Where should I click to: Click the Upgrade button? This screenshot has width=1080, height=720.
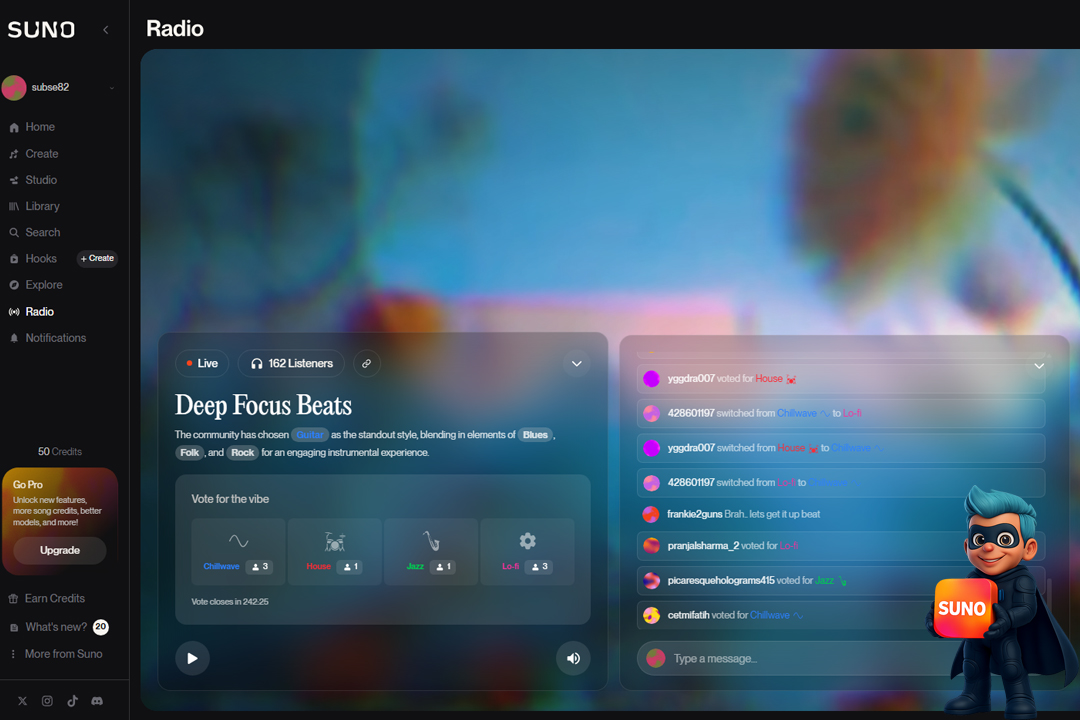pos(60,550)
